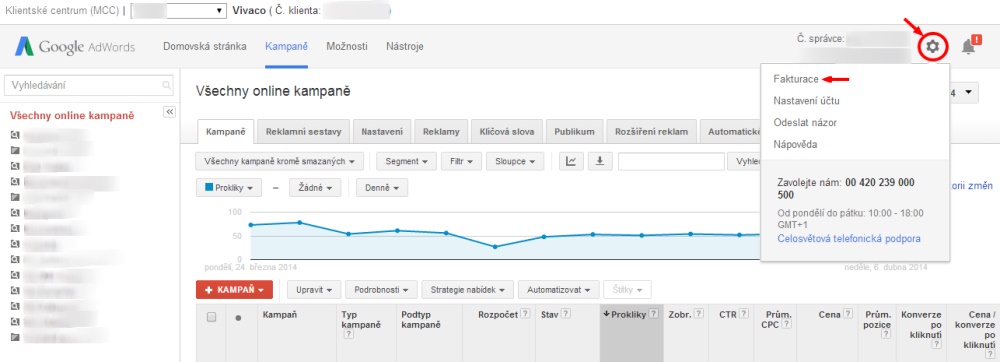
Task: Collapse the sidebar with the double-chevron icon
Action: coord(170,112)
